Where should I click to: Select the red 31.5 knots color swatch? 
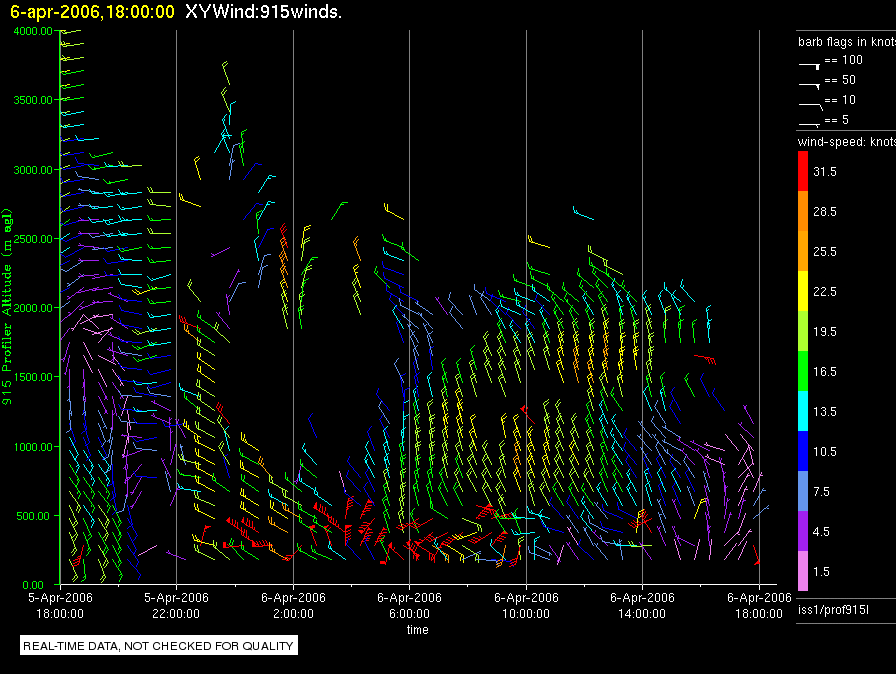coord(802,172)
